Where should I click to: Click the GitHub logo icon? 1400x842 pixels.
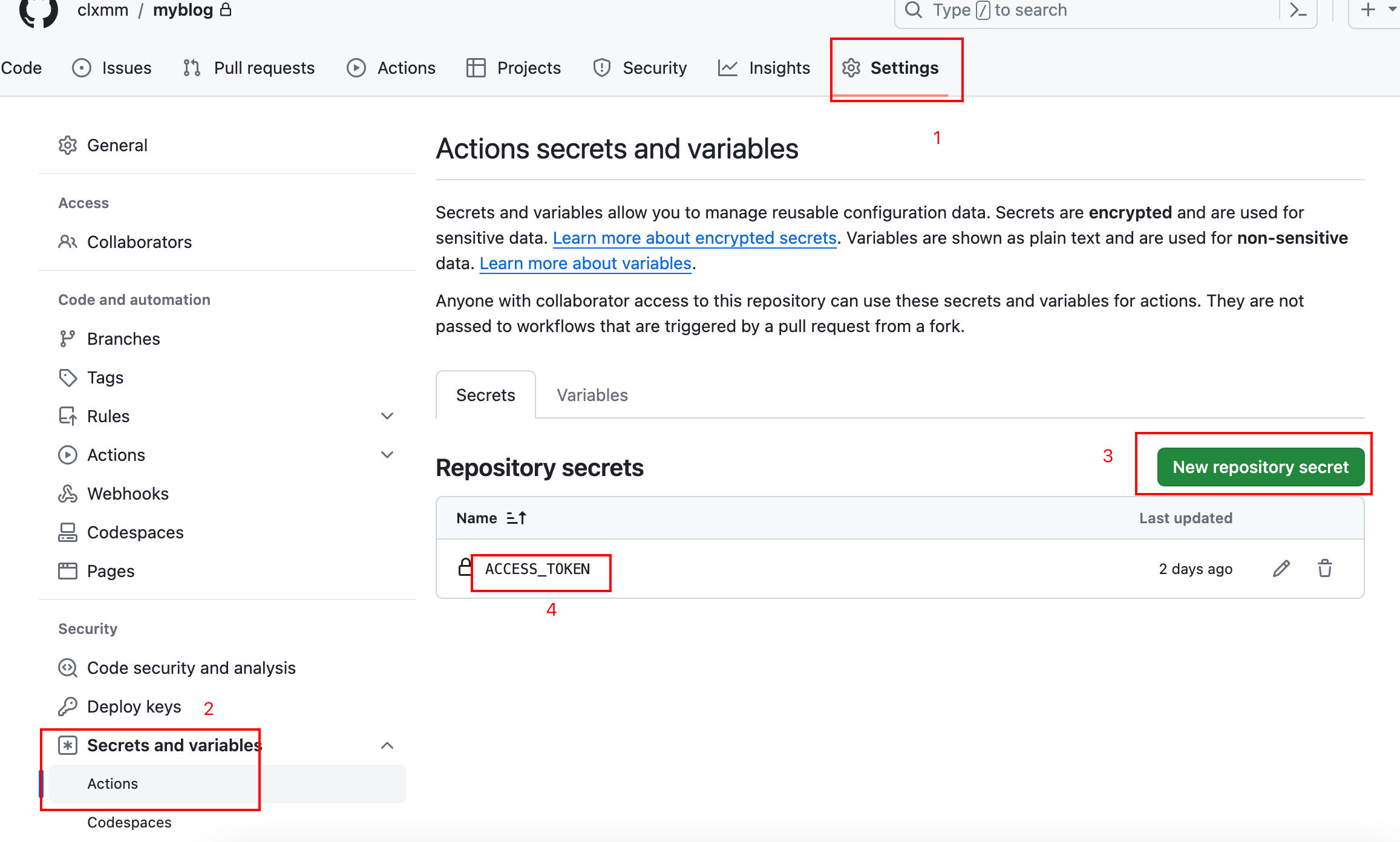coord(38,12)
